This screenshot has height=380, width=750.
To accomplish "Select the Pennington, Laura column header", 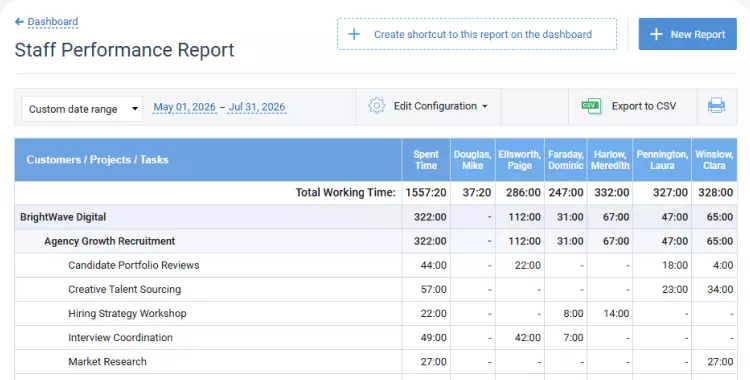I will pos(662,160).
